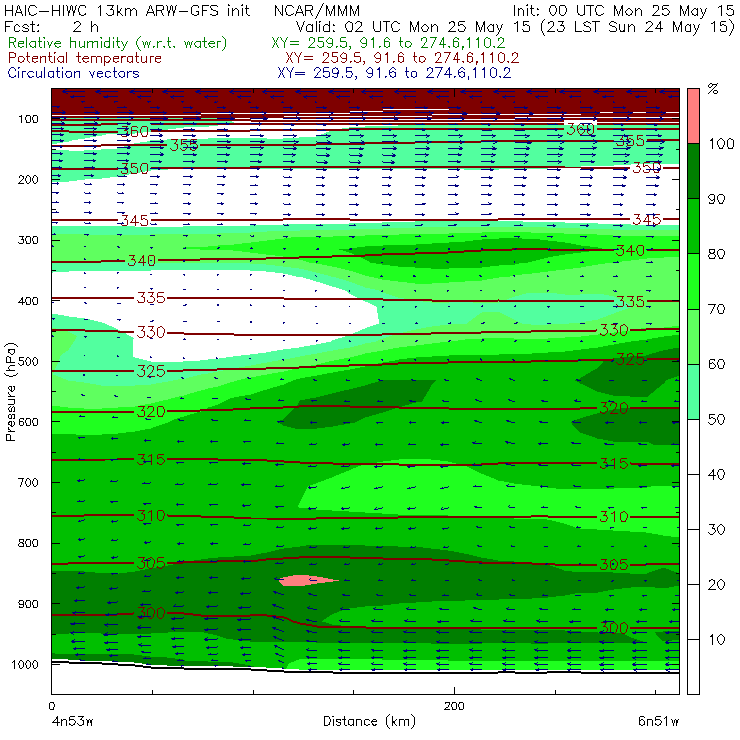The image size is (740, 740).
Task: Click the '800' pressure axis label
Action: tap(28, 543)
